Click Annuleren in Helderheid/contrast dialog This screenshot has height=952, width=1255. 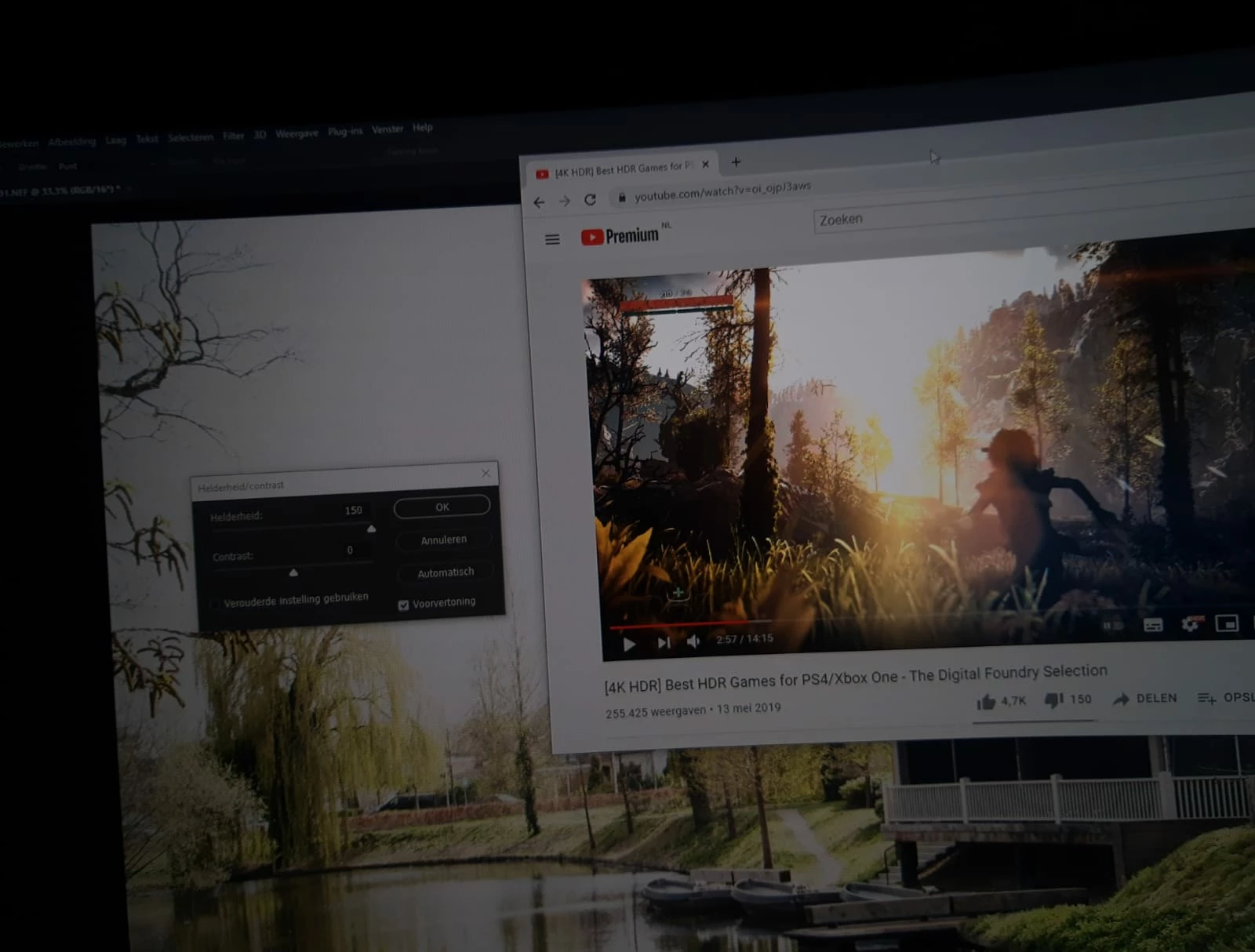[443, 540]
